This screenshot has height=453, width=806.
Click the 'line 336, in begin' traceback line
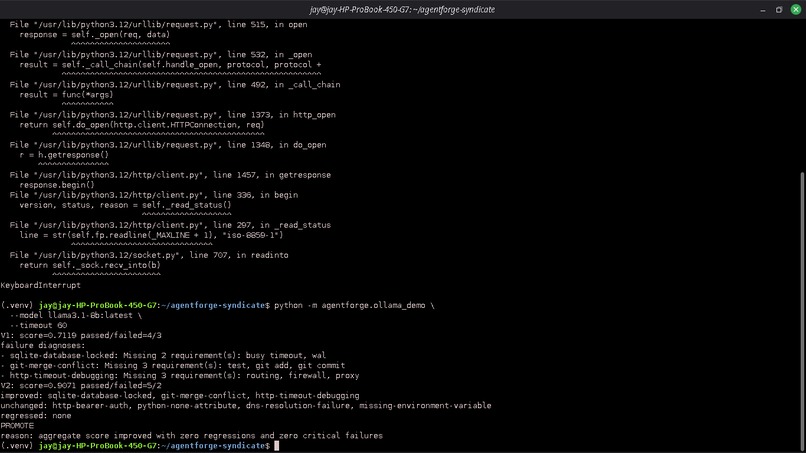pos(154,195)
